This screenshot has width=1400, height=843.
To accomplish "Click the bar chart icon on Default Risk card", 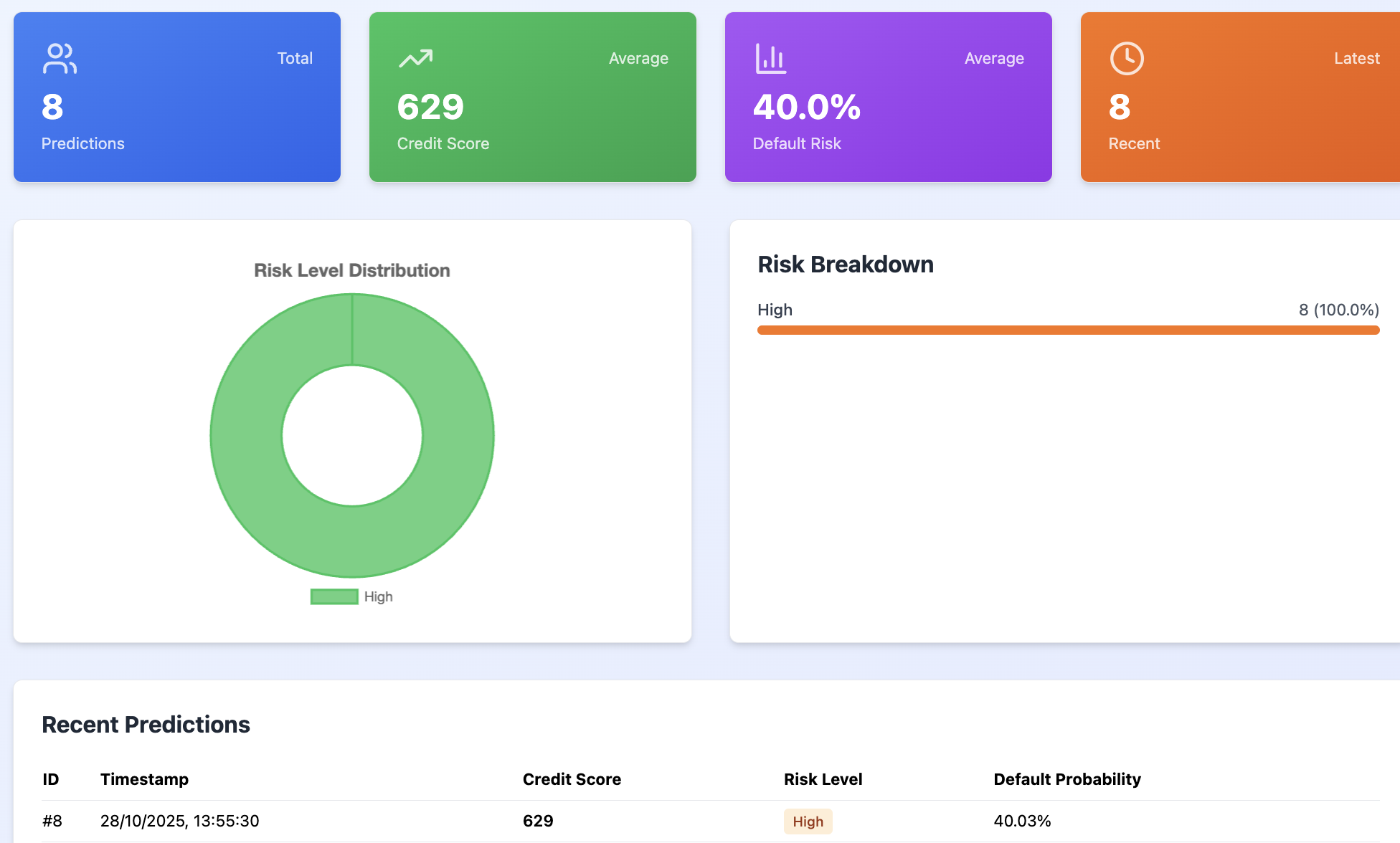I will pyautogui.click(x=770, y=58).
